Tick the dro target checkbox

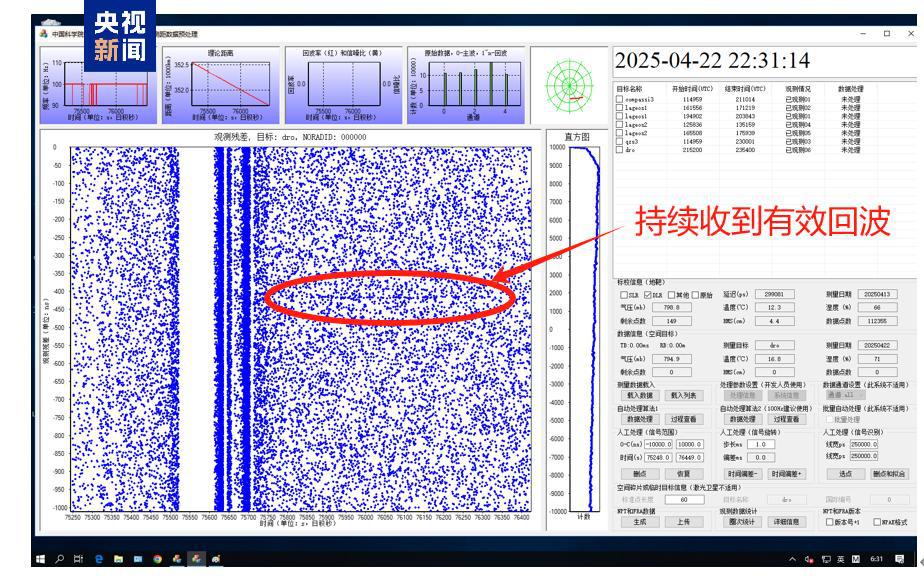pos(619,150)
